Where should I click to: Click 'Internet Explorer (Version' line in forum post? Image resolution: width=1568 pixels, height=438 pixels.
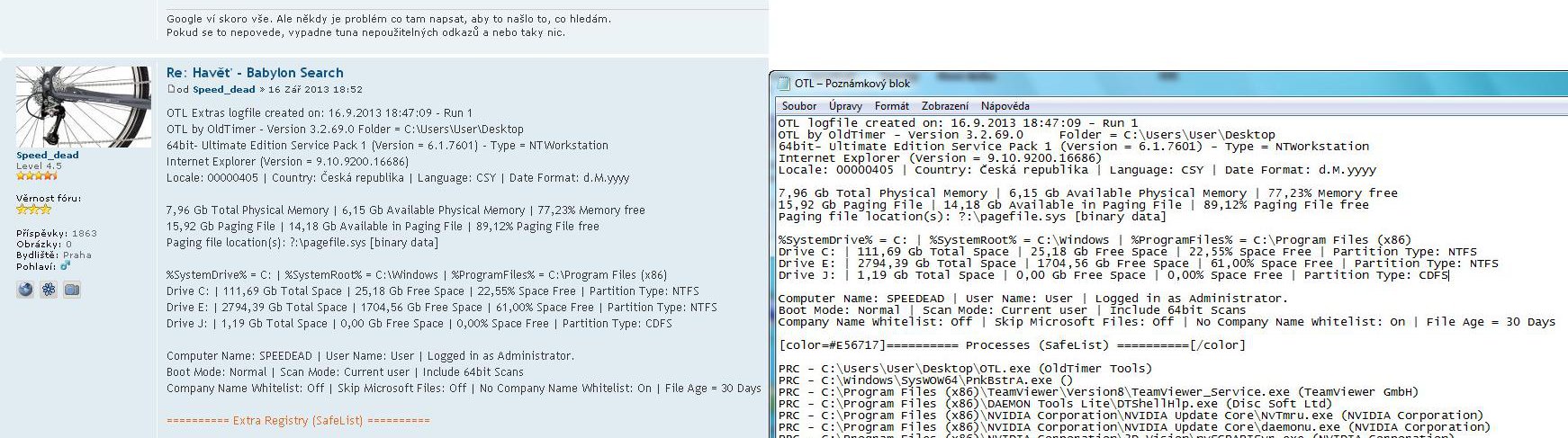coord(287,162)
